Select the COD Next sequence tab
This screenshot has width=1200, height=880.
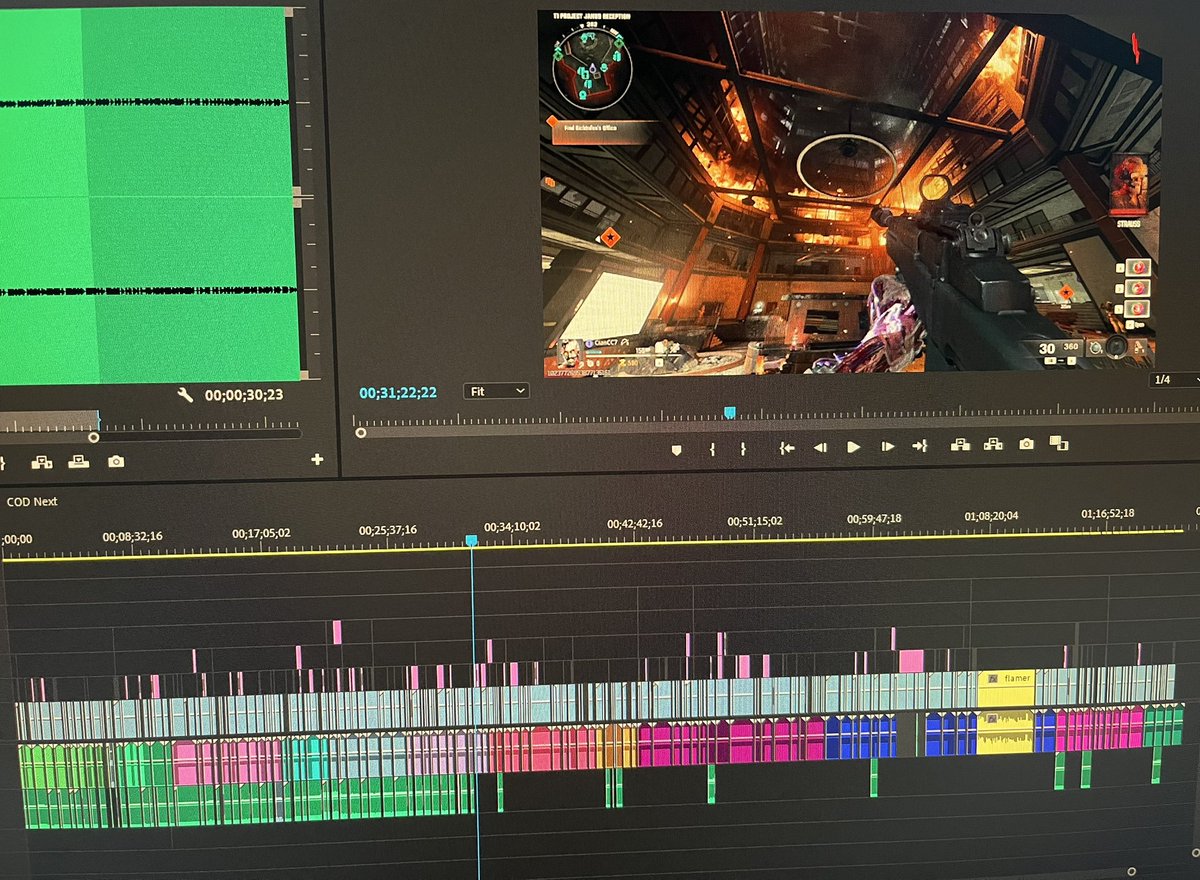32,501
